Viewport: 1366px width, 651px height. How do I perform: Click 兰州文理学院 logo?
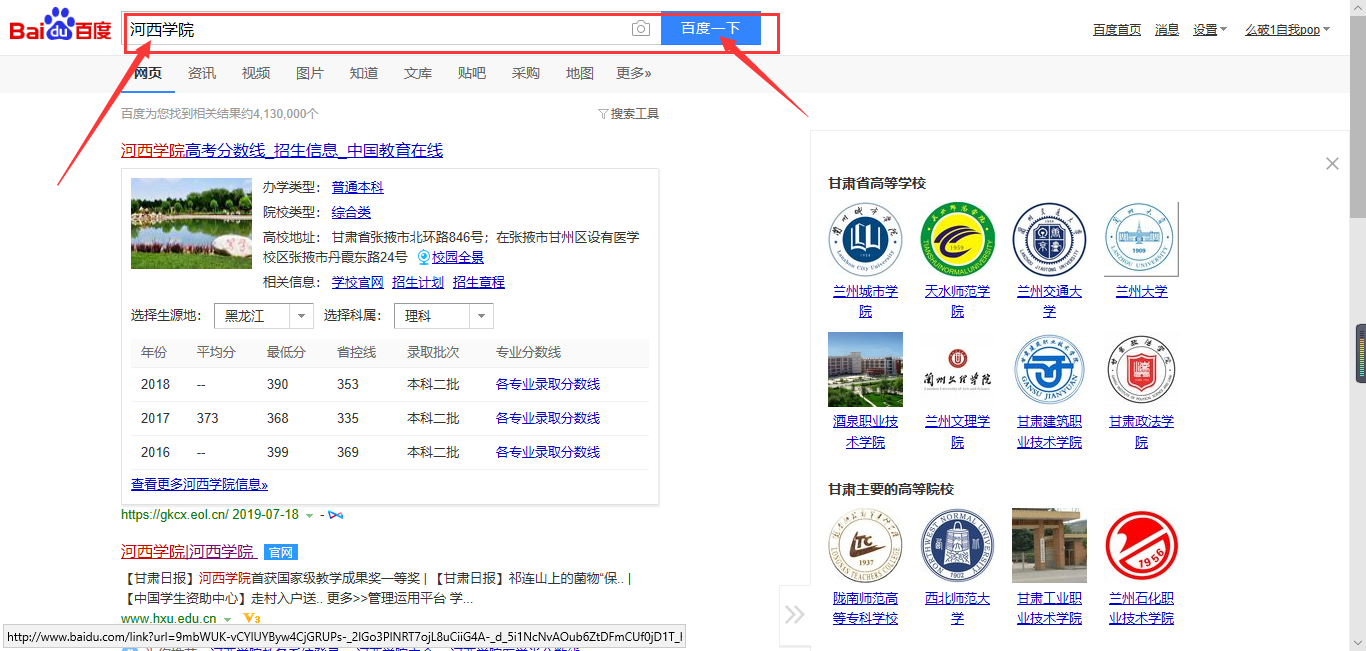(957, 370)
